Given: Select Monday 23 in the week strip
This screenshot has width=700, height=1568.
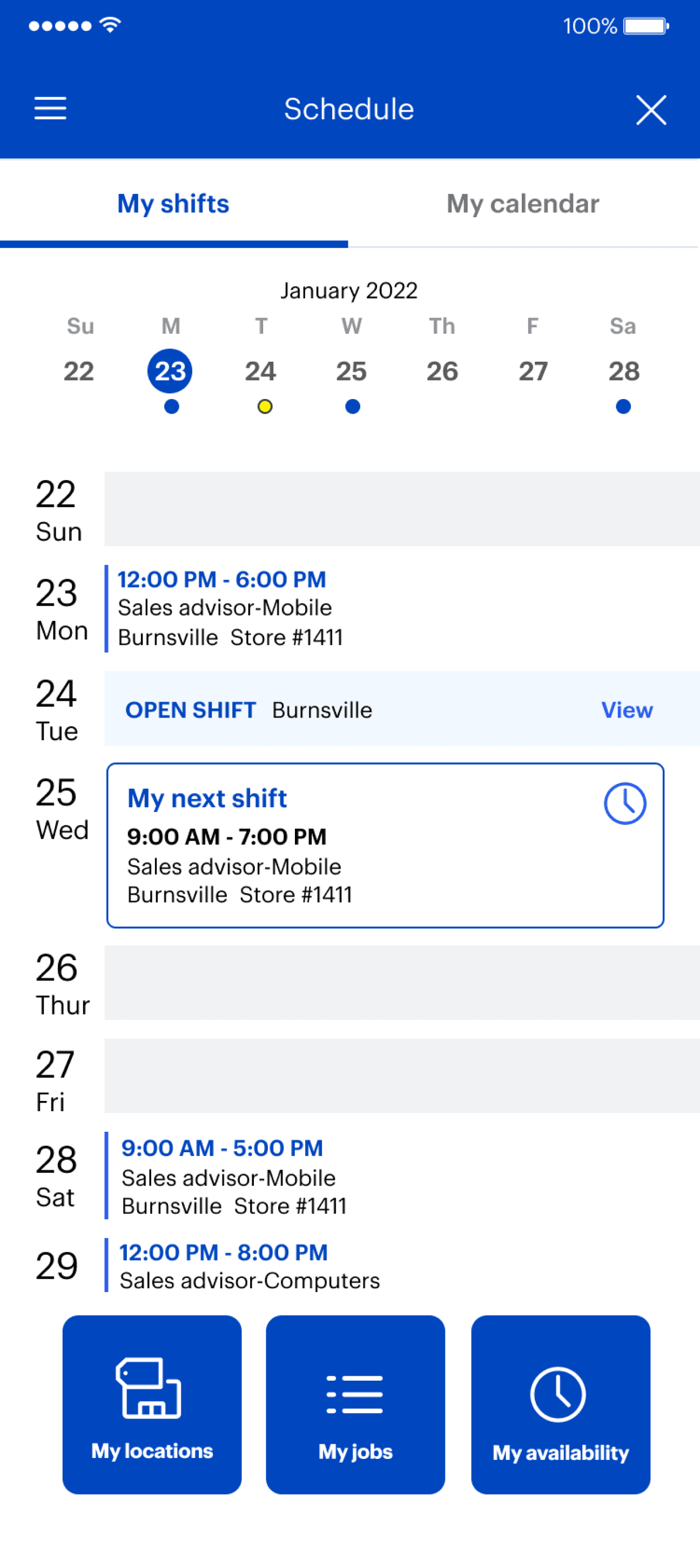Looking at the screenshot, I should coord(170,371).
